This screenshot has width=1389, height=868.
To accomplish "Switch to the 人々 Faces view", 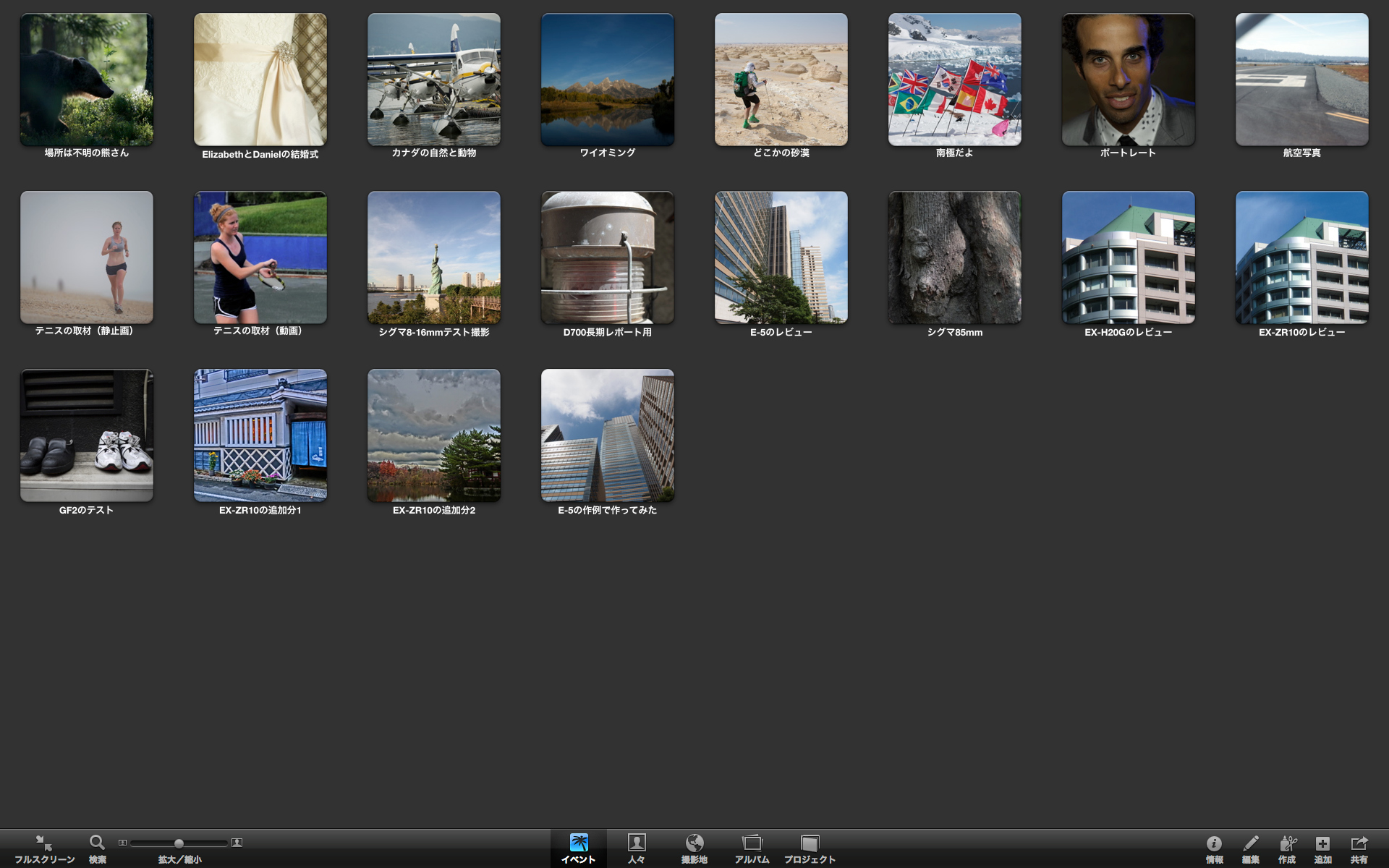I will [637, 843].
